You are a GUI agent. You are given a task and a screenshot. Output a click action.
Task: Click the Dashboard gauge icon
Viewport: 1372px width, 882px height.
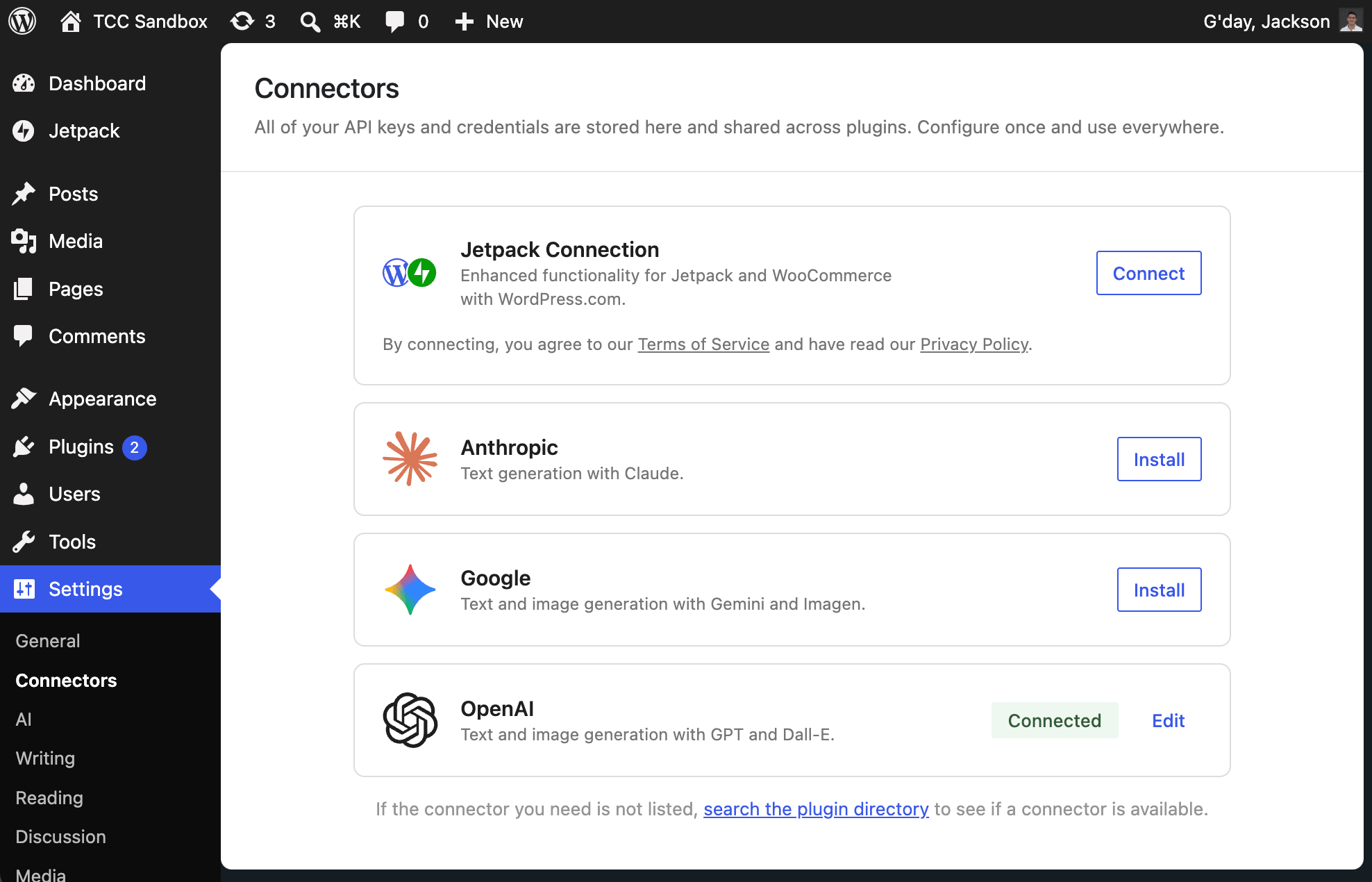pyautogui.click(x=24, y=83)
